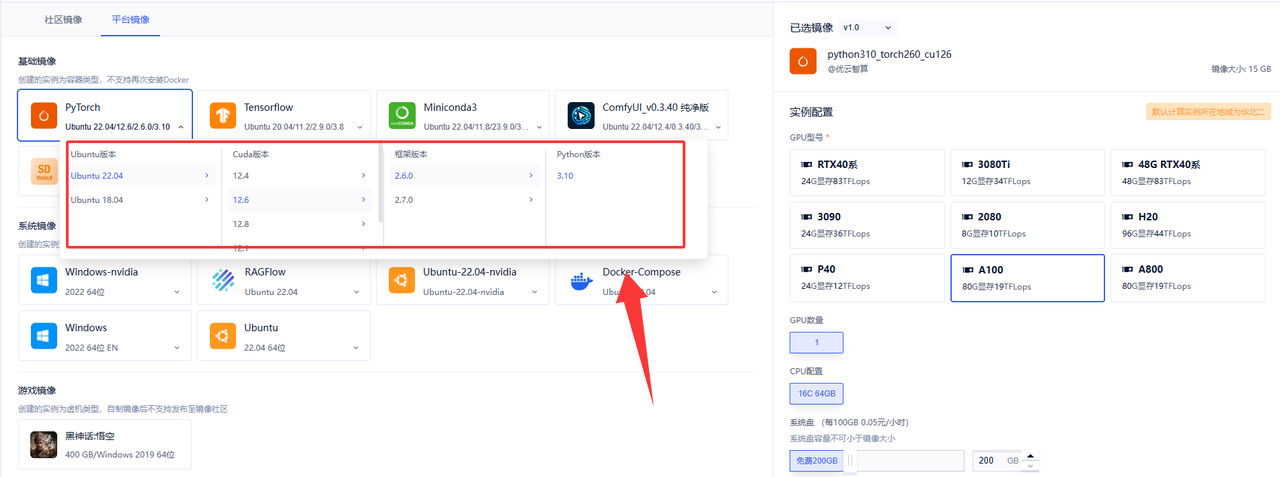The image size is (1280, 477).
Task: Click the PyTorch image icon
Action: click(x=44, y=116)
